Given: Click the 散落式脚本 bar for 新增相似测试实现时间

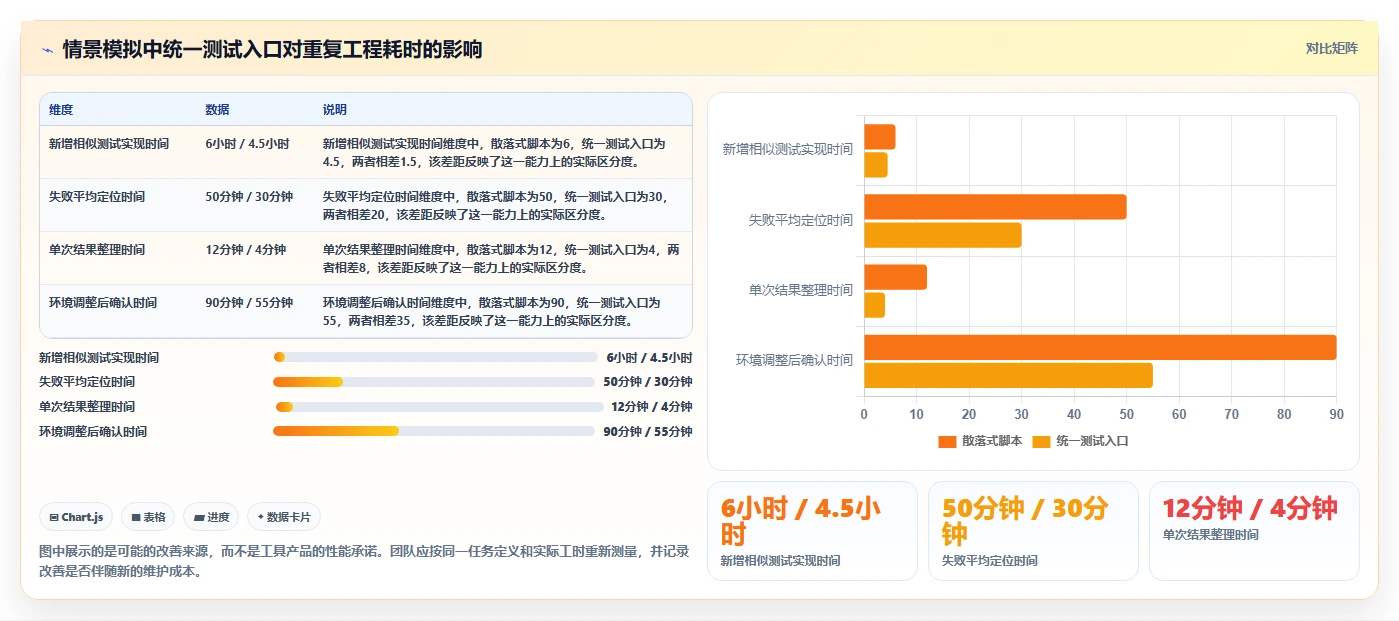Looking at the screenshot, I should (x=879, y=137).
